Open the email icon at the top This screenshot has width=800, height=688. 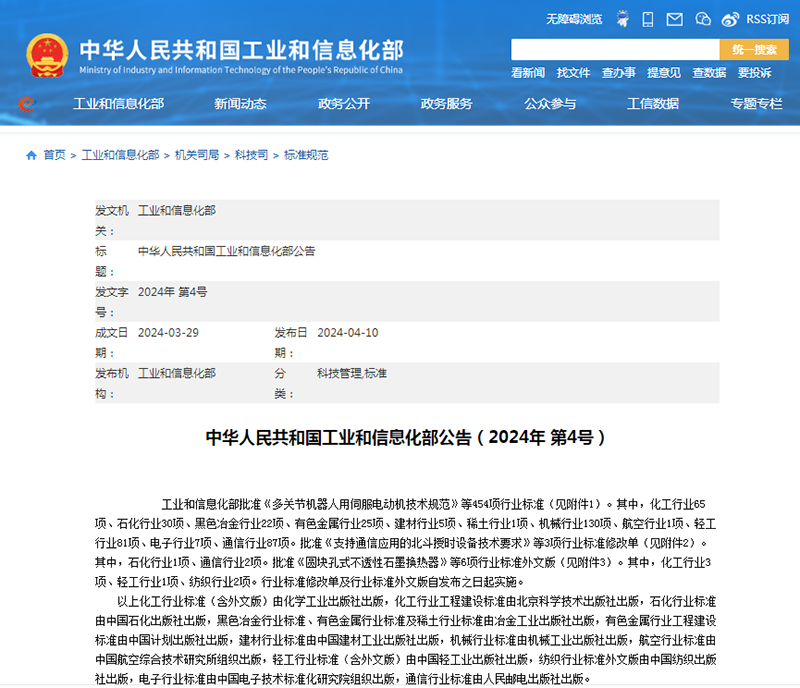(674, 19)
